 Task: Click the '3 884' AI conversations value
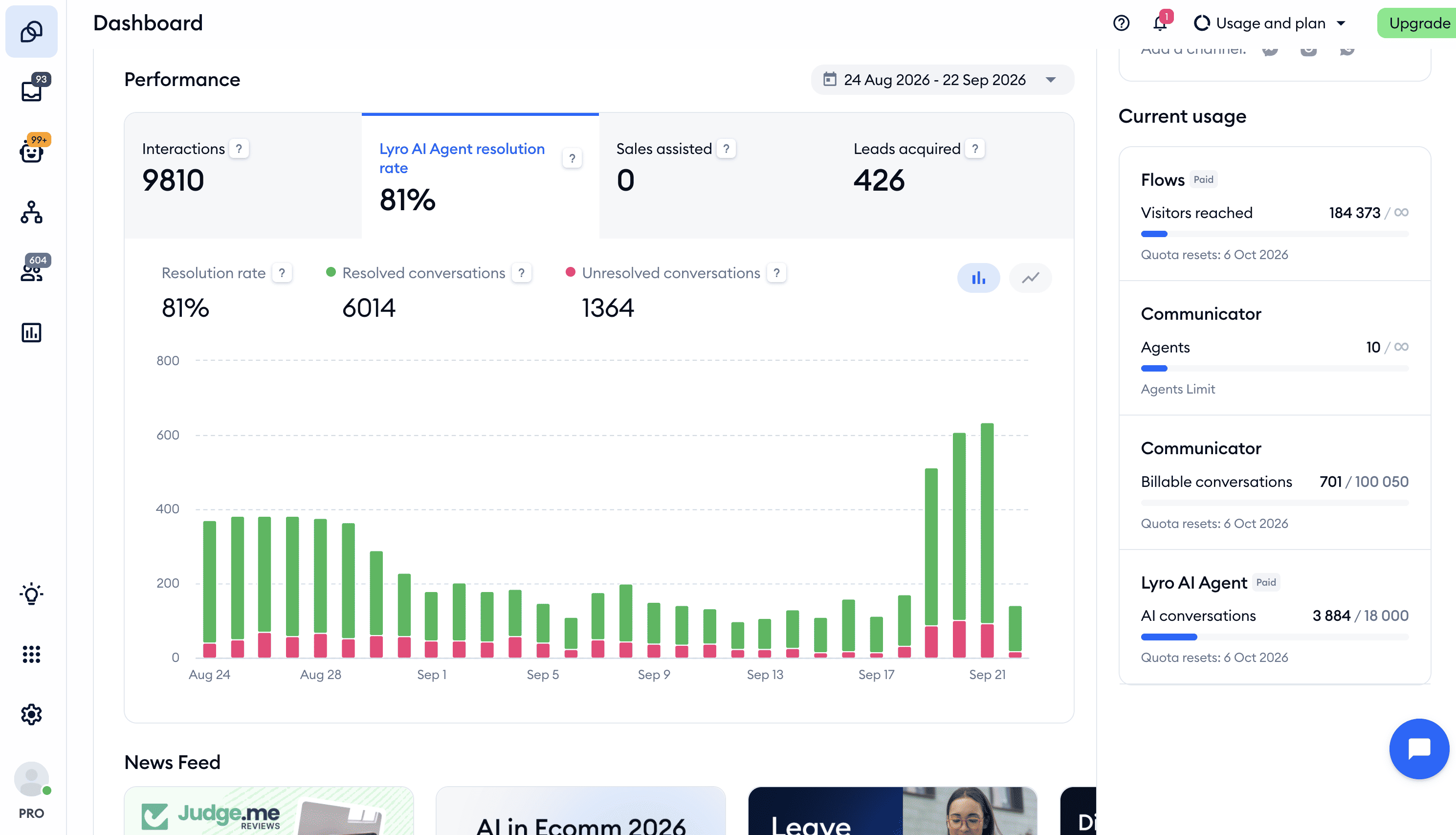point(1331,616)
